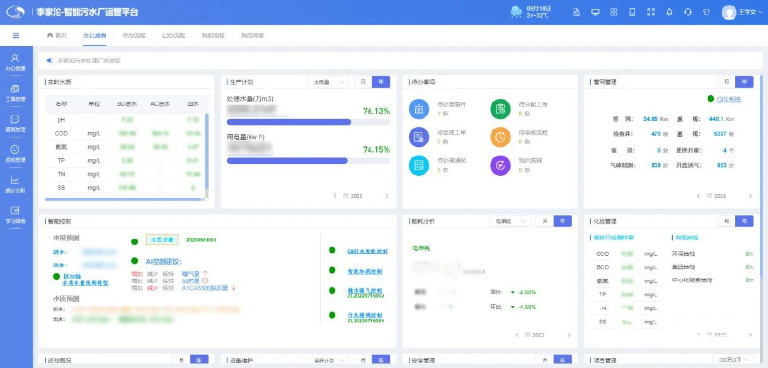This screenshot has width=768, height=368.
Task: Open the 电单耗 dropdown in 能耗分析
Action: click(x=510, y=221)
